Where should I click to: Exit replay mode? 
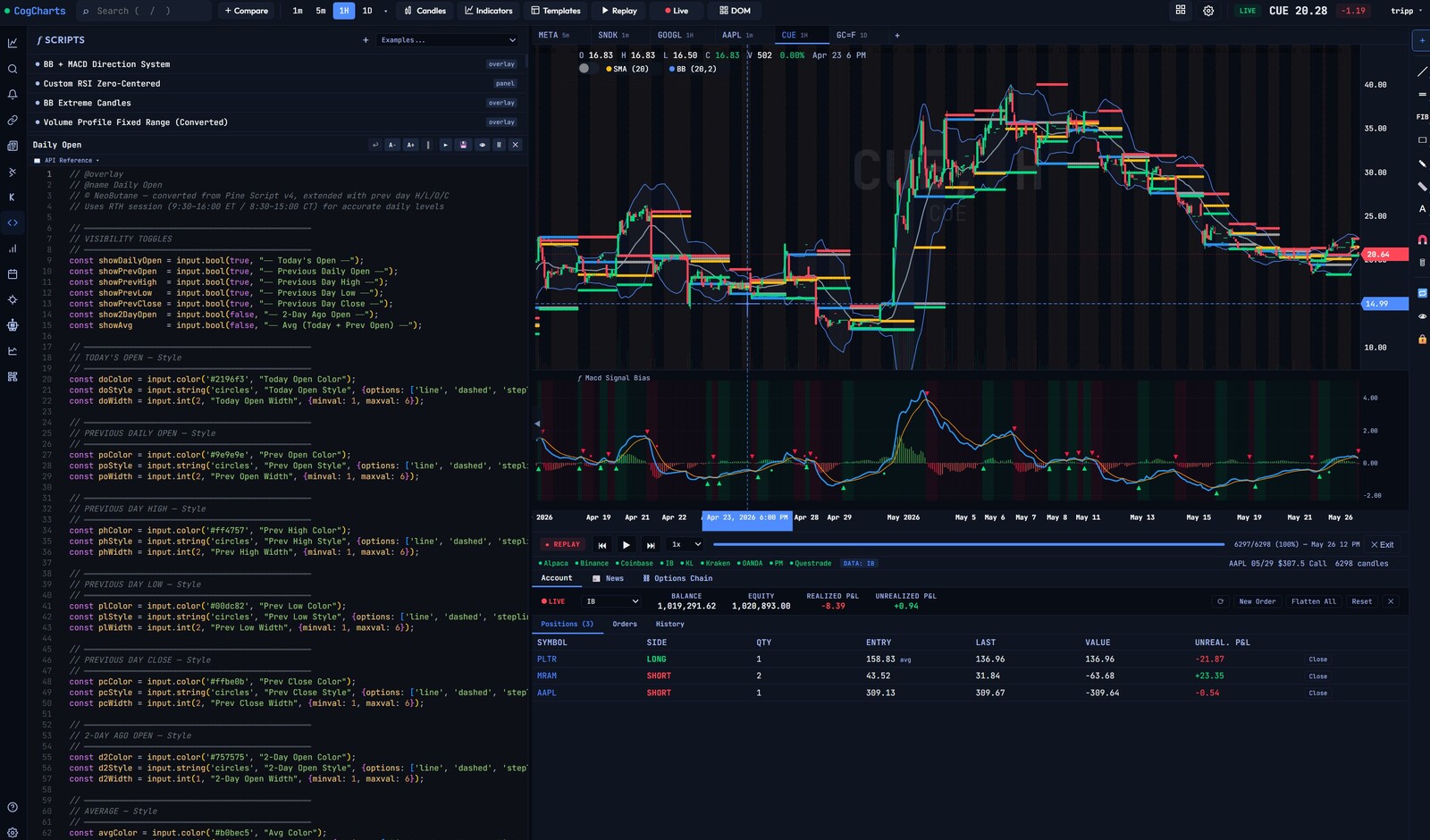click(1382, 544)
